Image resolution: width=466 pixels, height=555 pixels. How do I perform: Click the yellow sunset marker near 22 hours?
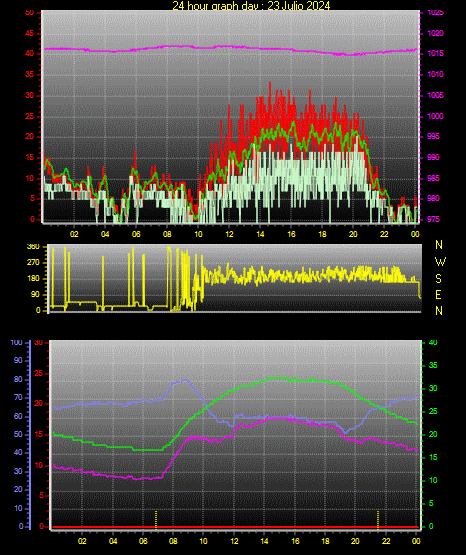(x=378, y=520)
